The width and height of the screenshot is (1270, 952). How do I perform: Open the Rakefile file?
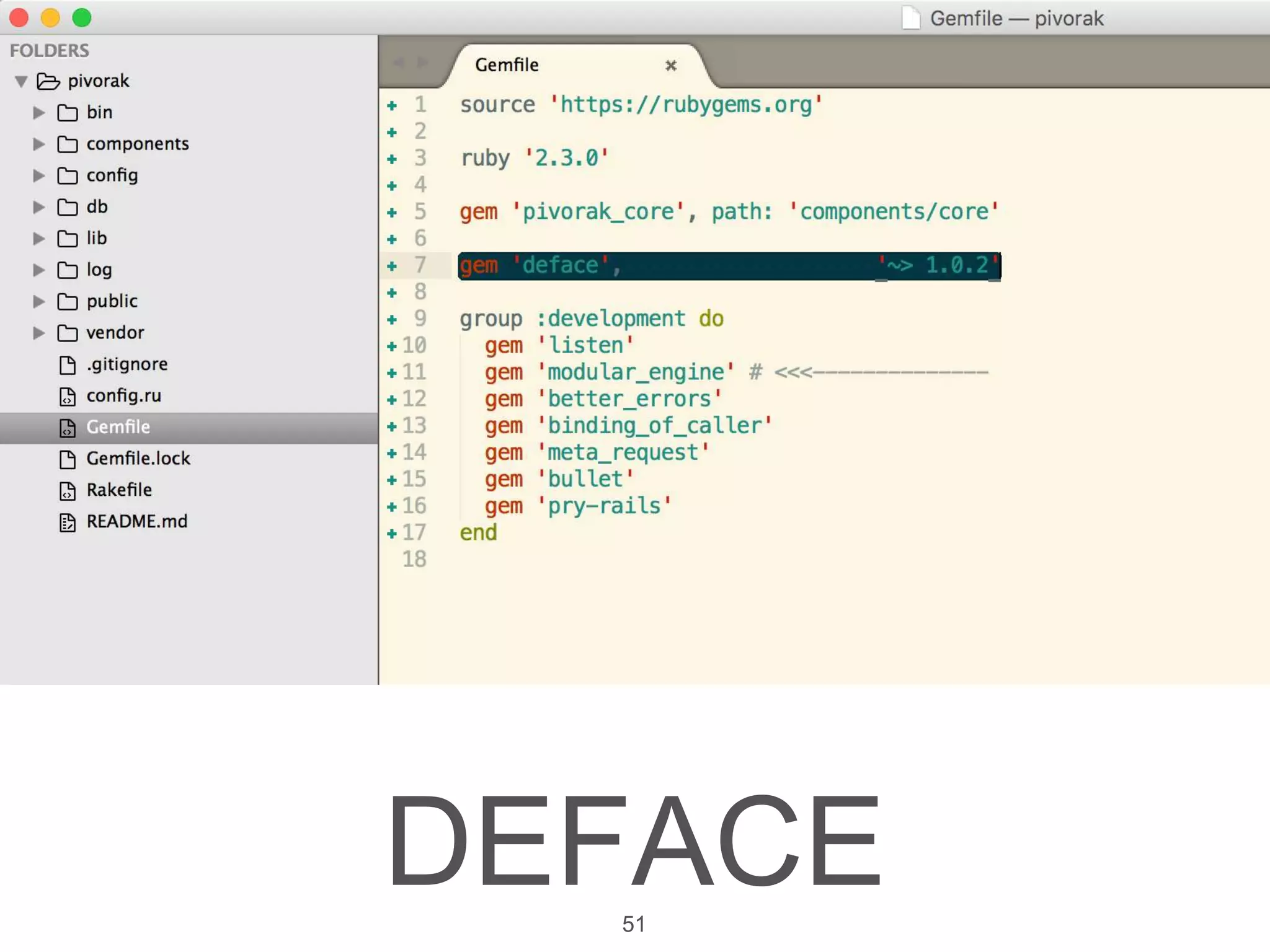(119, 490)
